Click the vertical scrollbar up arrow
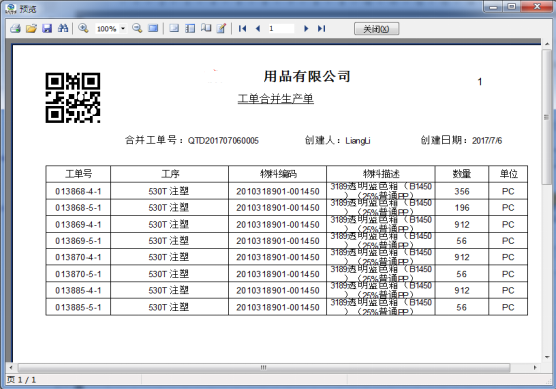The image size is (556, 389). (x=546, y=44)
